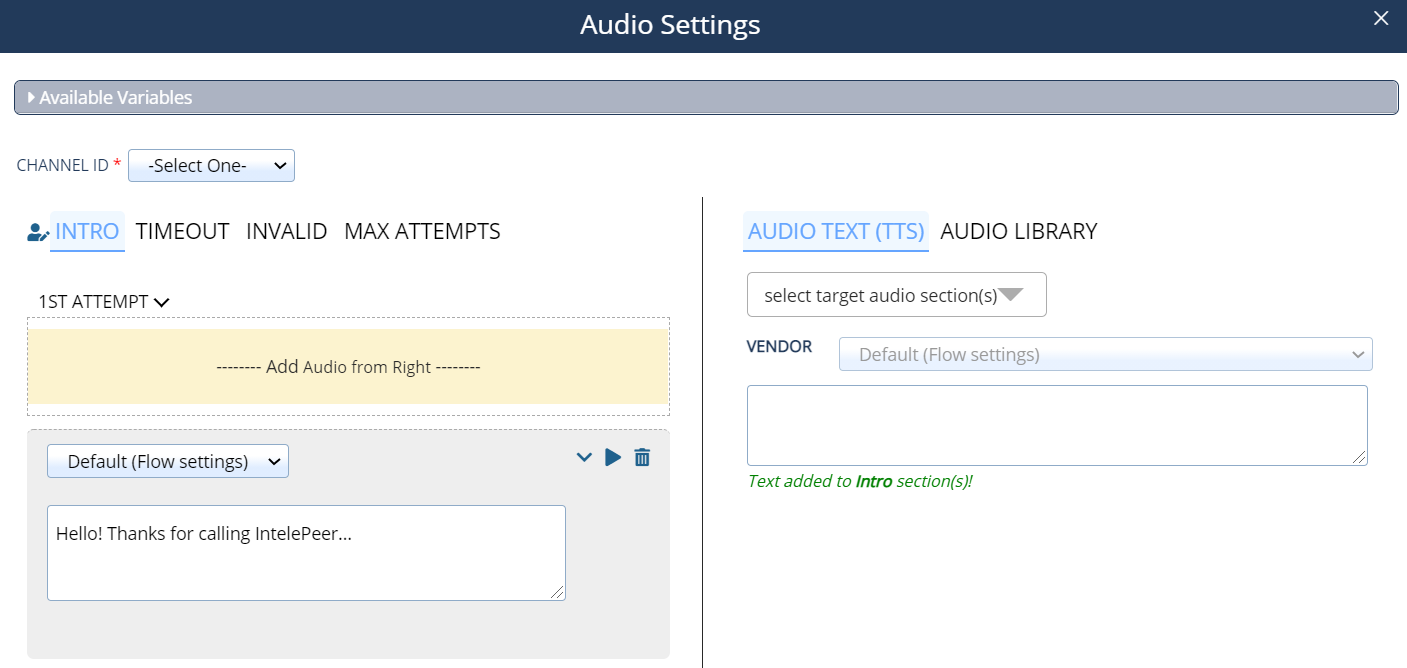
Task: Select the AUDIO TEXT (TTS) tab
Action: (x=836, y=231)
